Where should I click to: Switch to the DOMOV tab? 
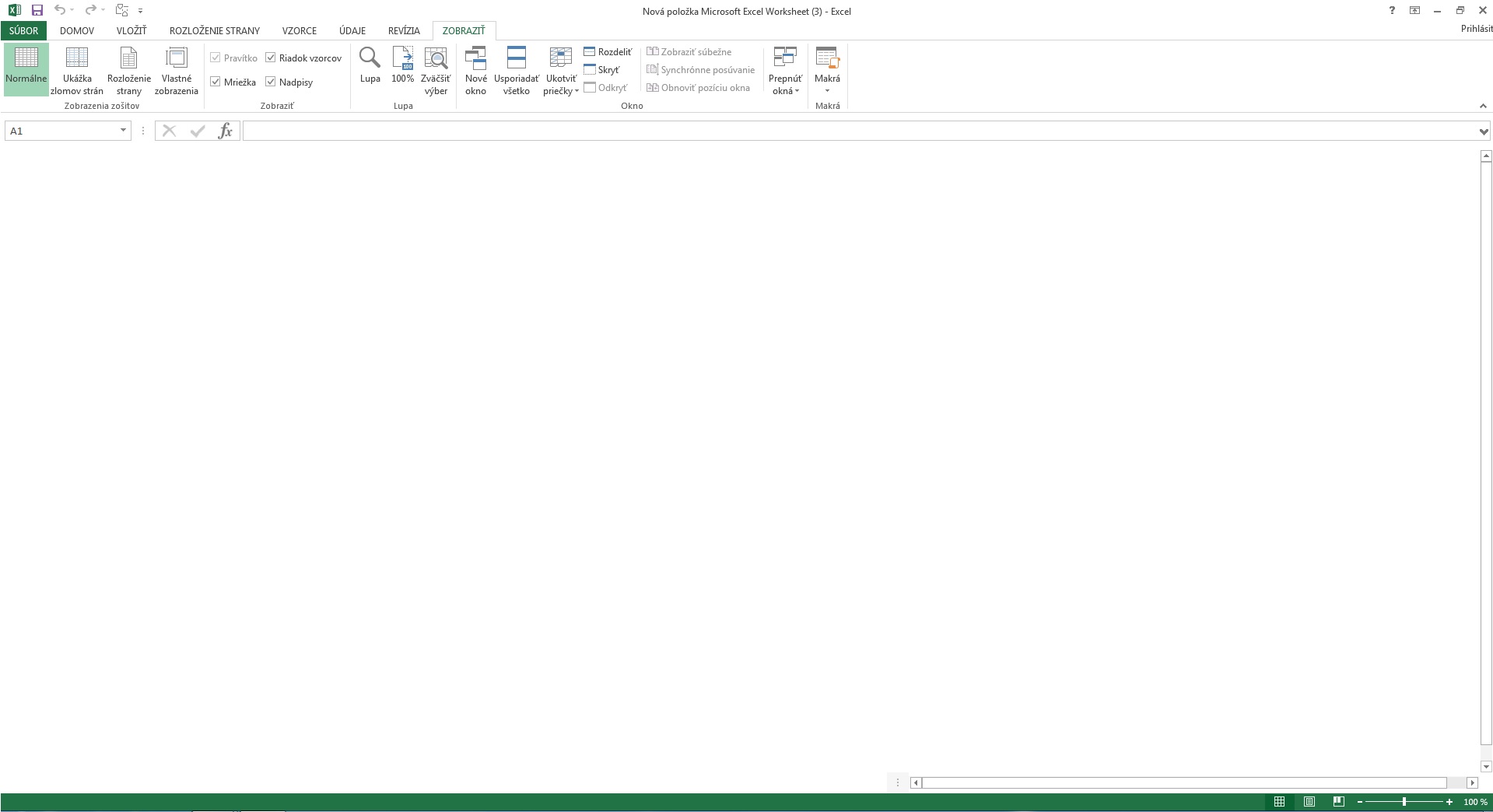[77, 30]
